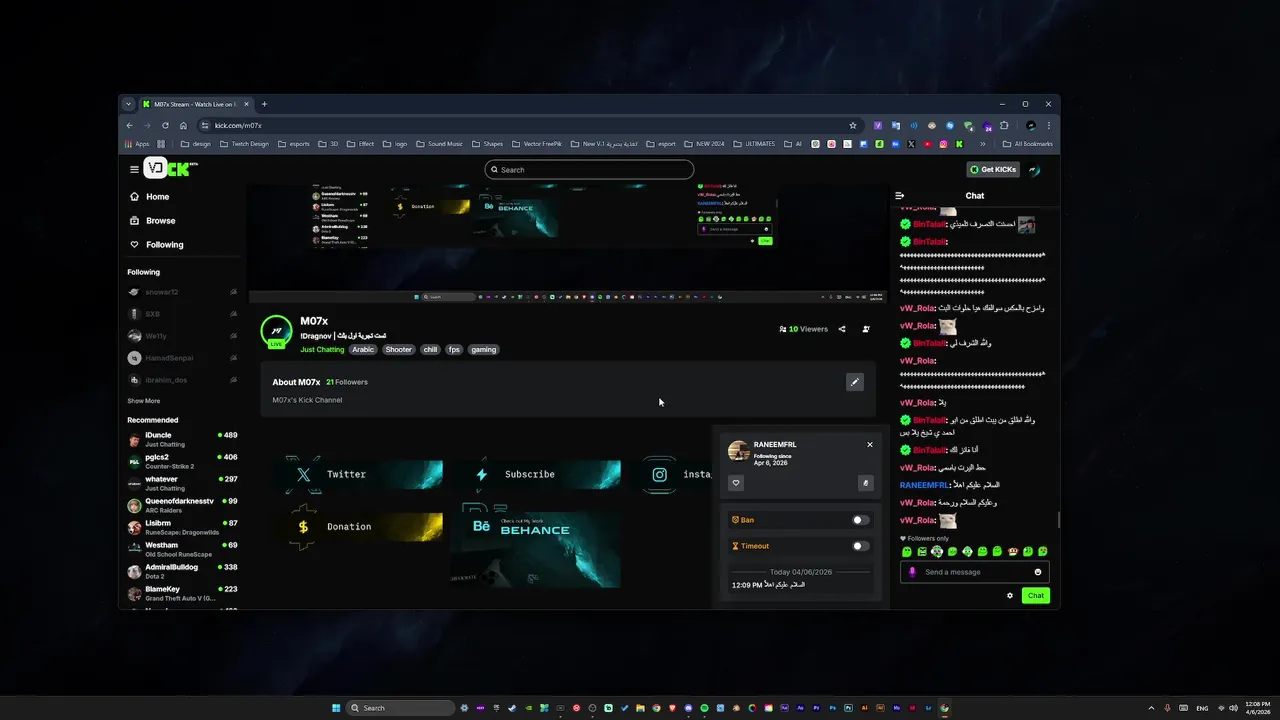Close the RANEEMFRL user card

tap(870, 445)
